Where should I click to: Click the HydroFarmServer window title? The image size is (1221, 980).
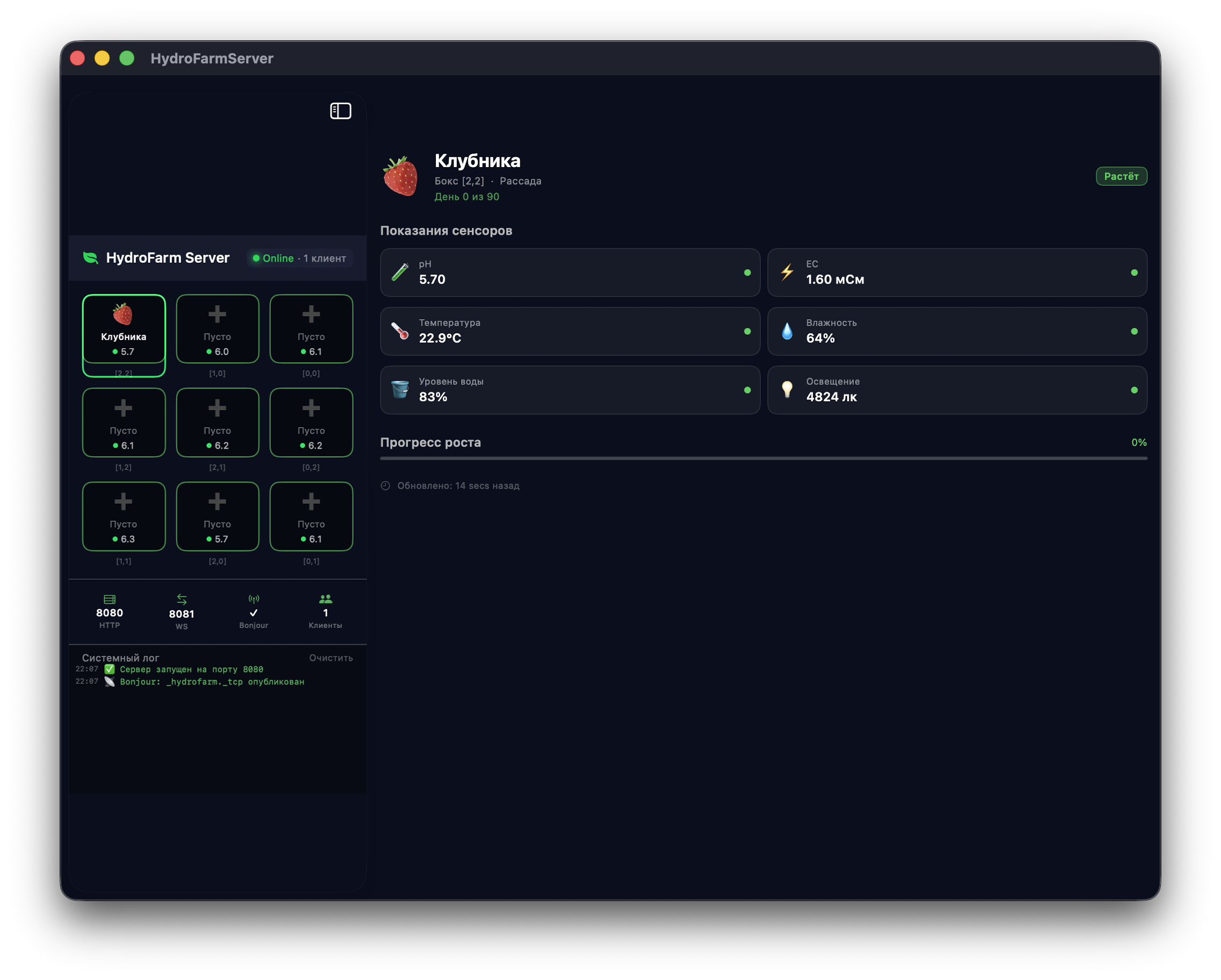click(212, 59)
